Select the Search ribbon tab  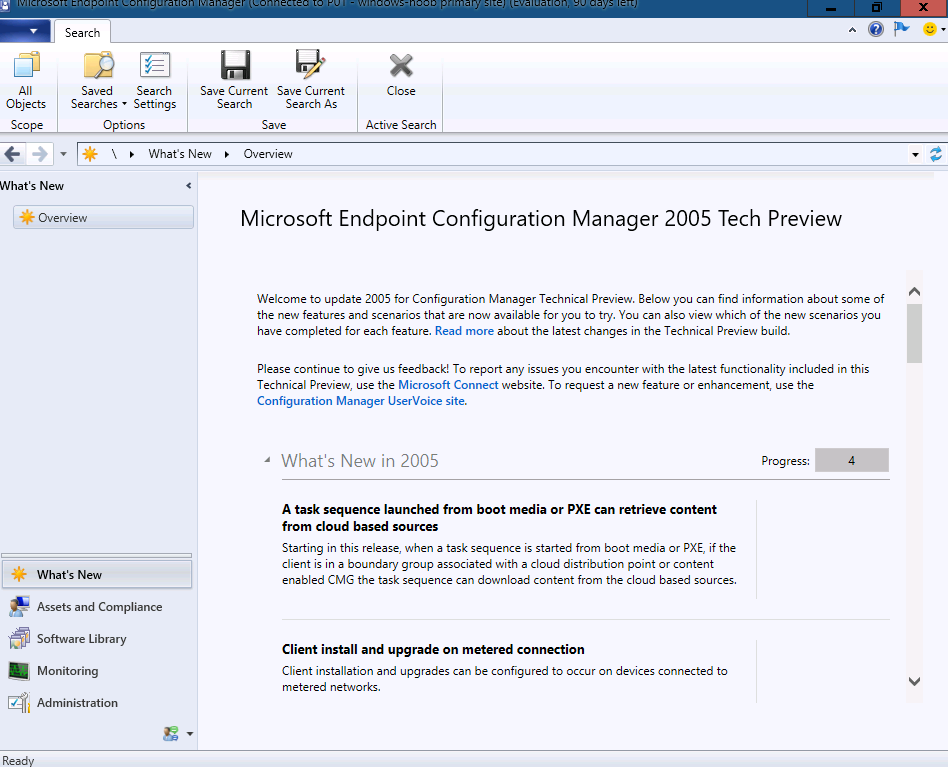82,33
